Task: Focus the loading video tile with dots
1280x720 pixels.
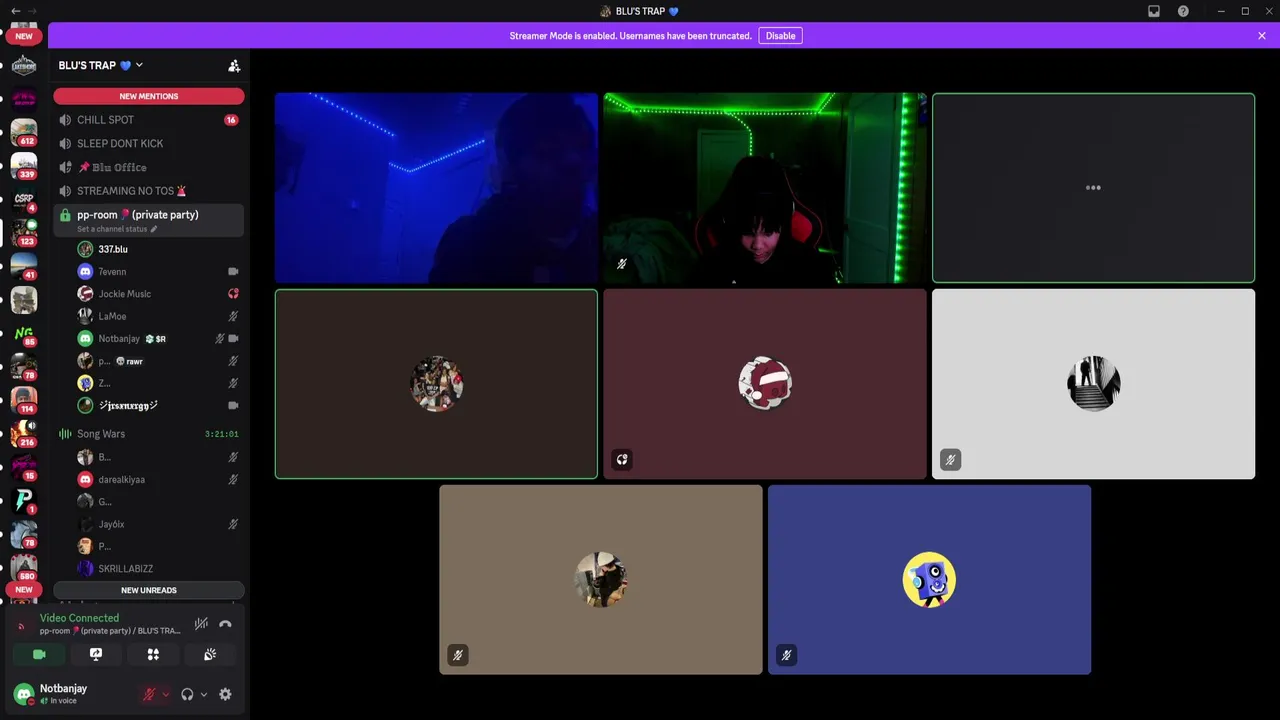Action: (1093, 188)
